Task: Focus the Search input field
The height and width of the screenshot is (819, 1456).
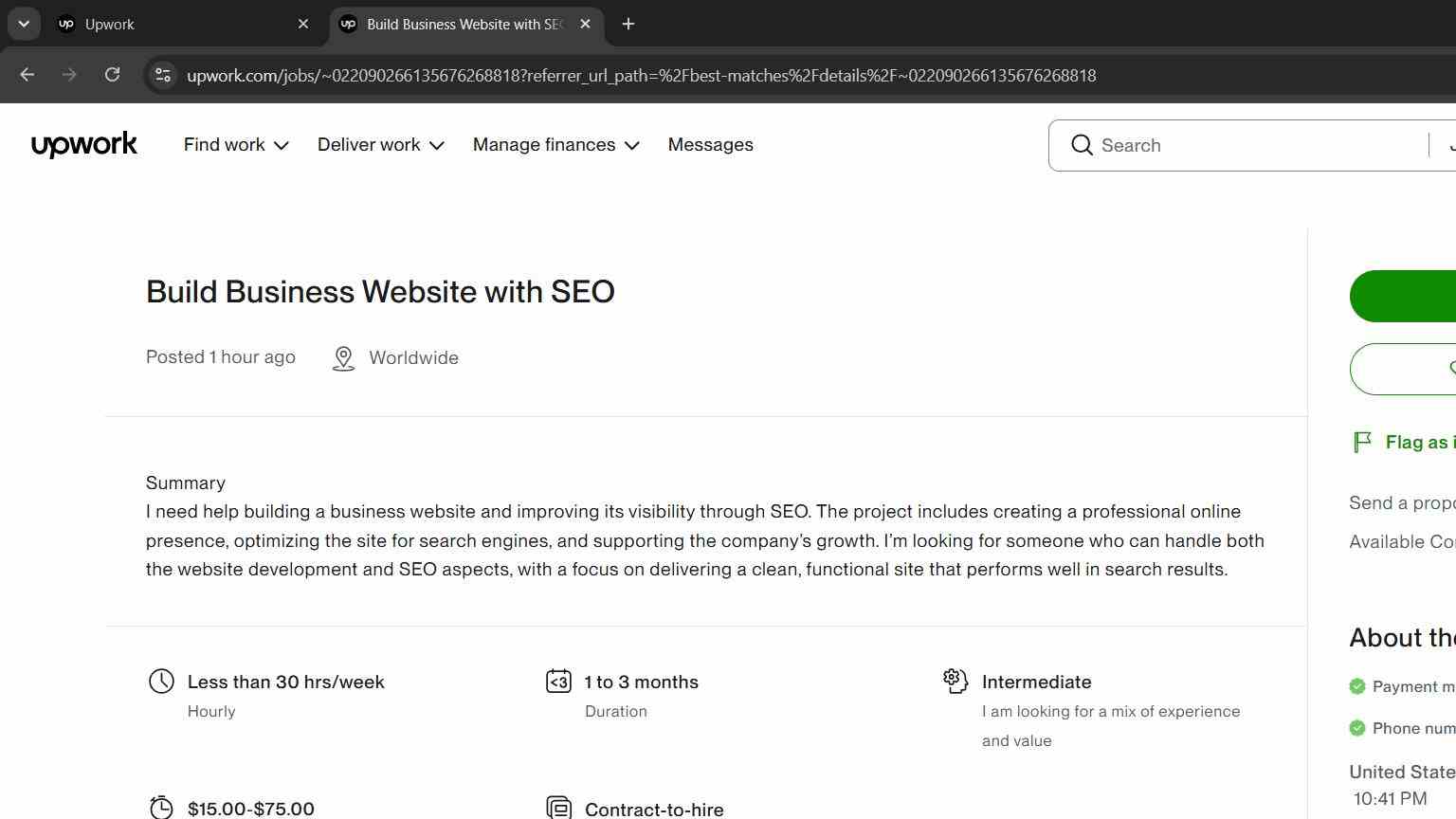Action: [1261, 145]
